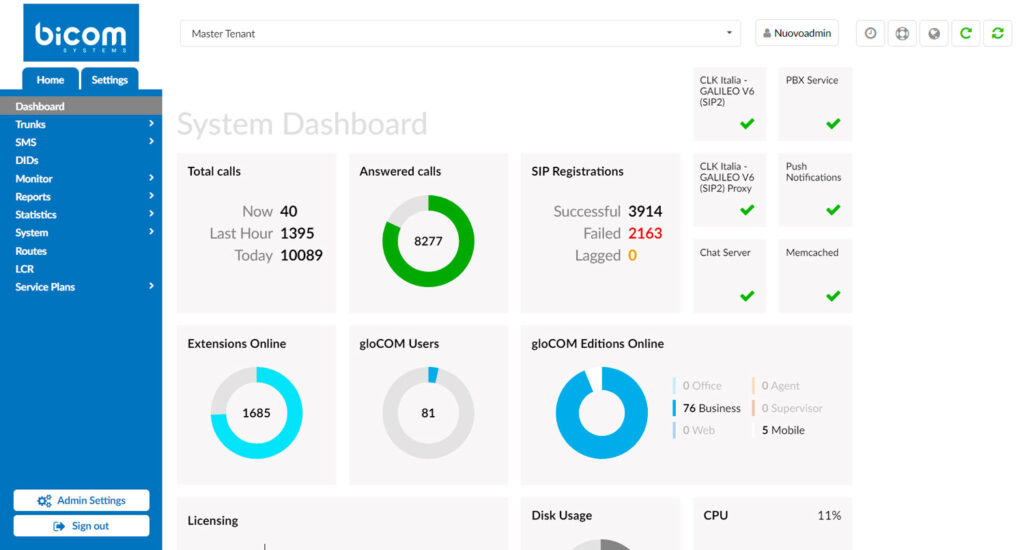Image resolution: width=1024 pixels, height=550 pixels.
Task: Click the Successful registrations value 3914
Action: pos(645,211)
